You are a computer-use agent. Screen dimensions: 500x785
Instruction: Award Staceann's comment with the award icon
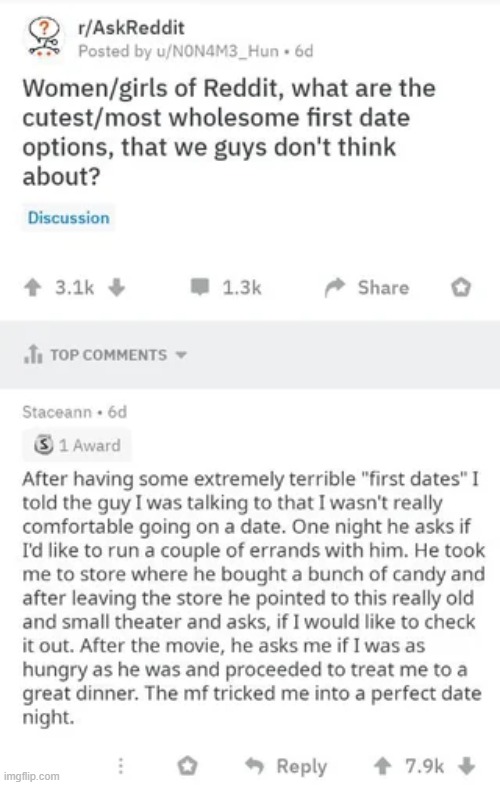(188, 765)
